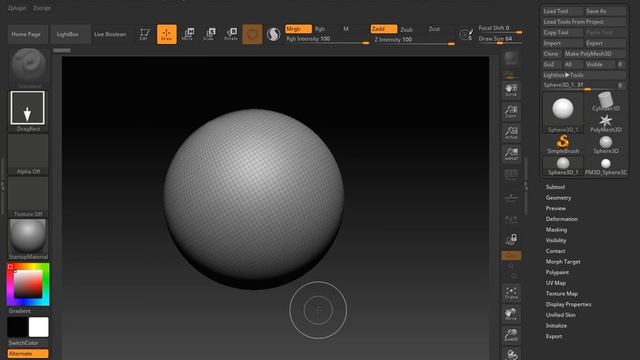
Task: Open the Zplugin menu
Action: pos(17,8)
